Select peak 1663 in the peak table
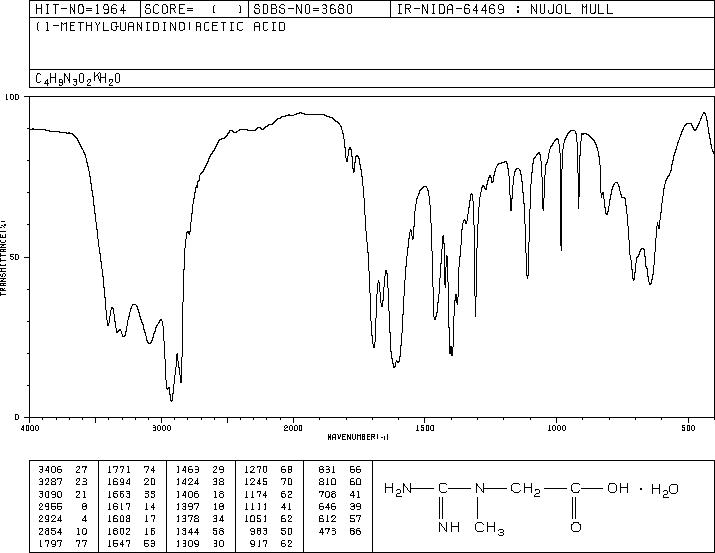The width and height of the screenshot is (715, 553). (119, 494)
